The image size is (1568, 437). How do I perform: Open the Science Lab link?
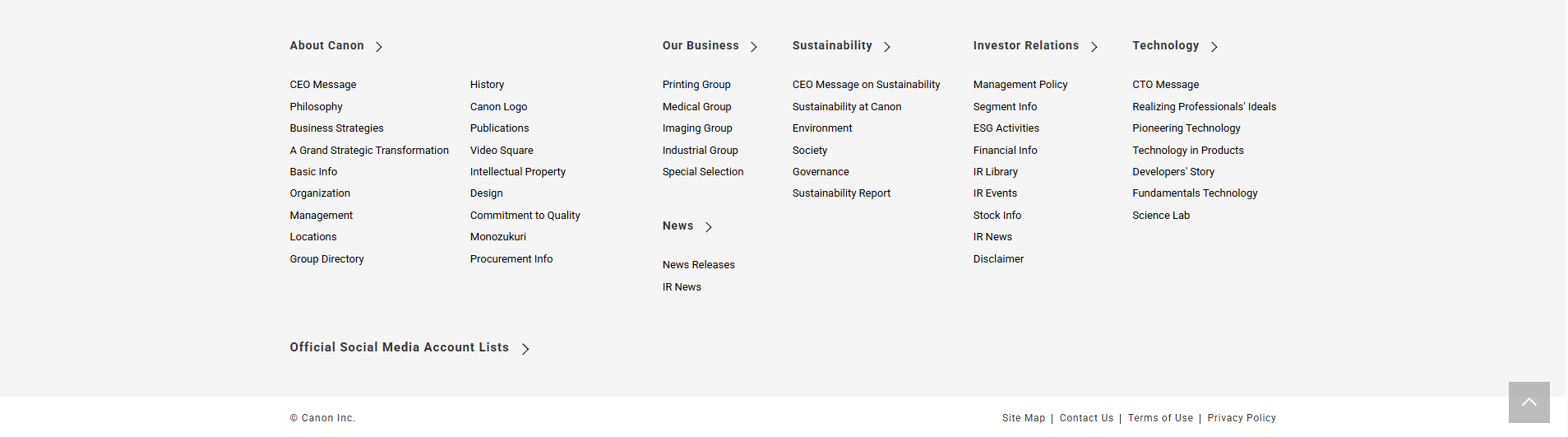1161,216
